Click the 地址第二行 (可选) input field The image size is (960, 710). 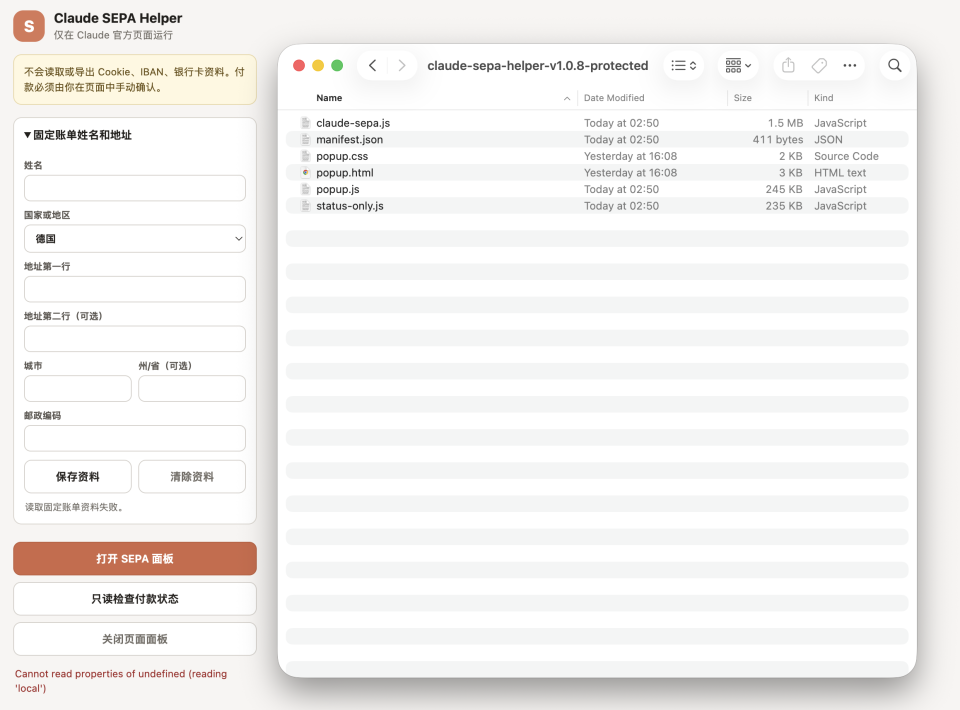point(135,338)
